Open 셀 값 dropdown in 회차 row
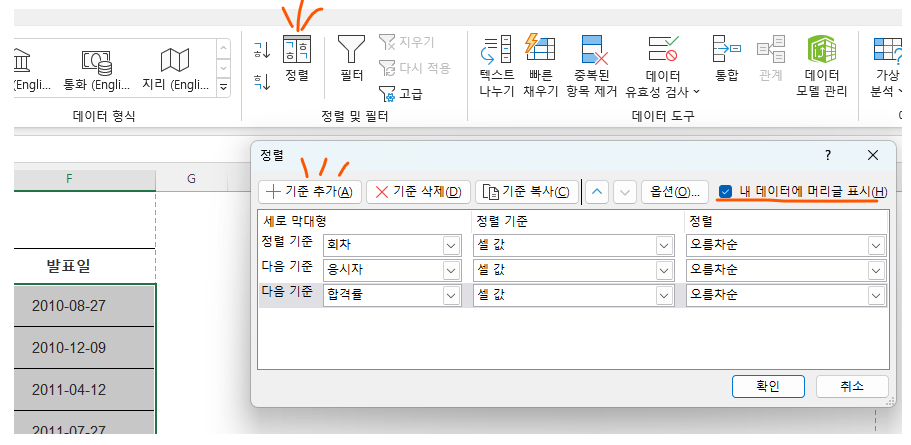 click(665, 246)
